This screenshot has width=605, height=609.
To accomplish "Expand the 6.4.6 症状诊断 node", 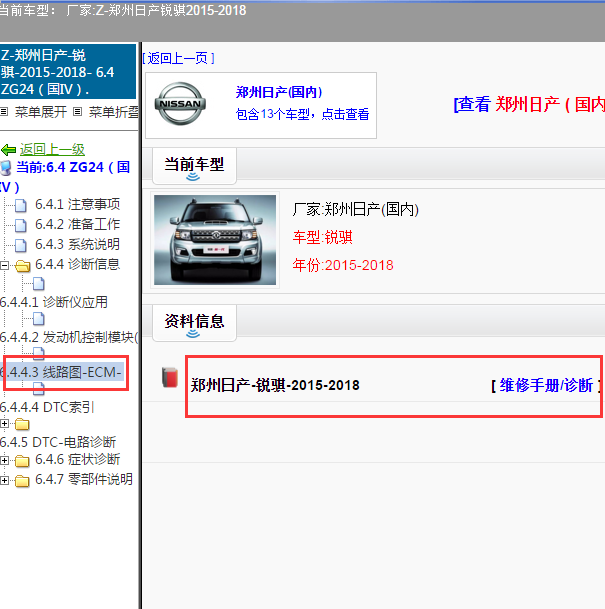I will [x=4, y=461].
